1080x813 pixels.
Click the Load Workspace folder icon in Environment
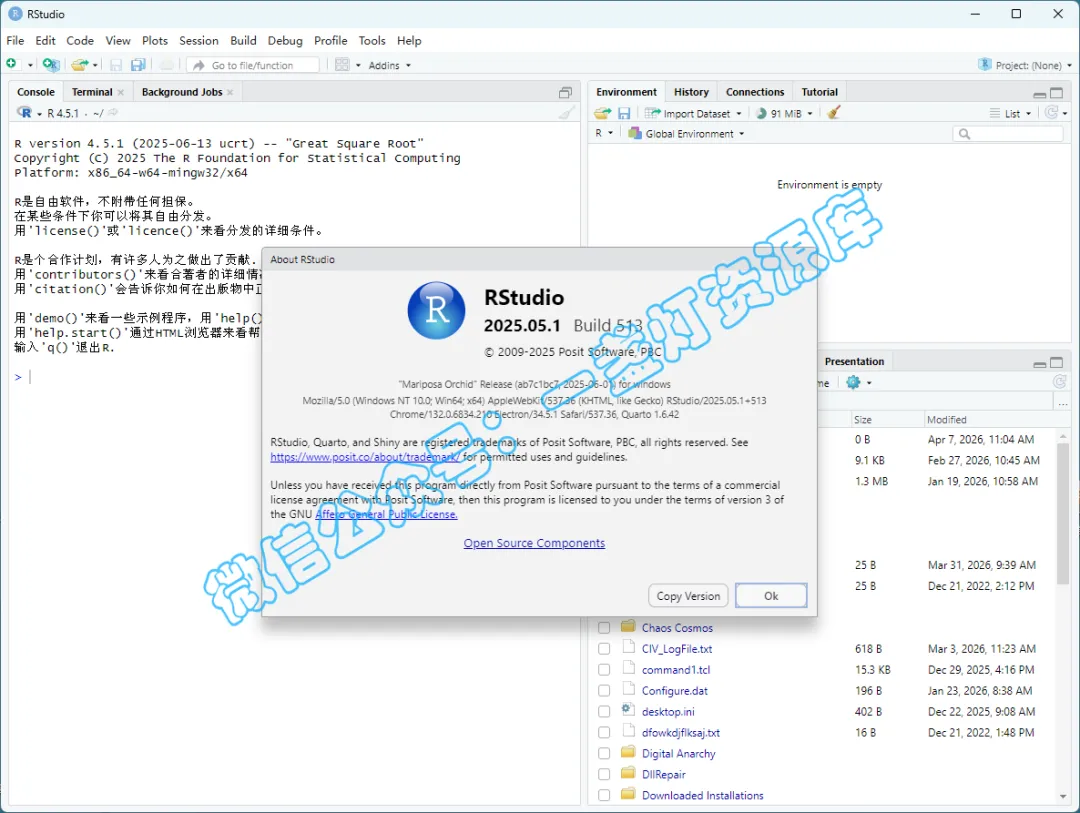[603, 113]
